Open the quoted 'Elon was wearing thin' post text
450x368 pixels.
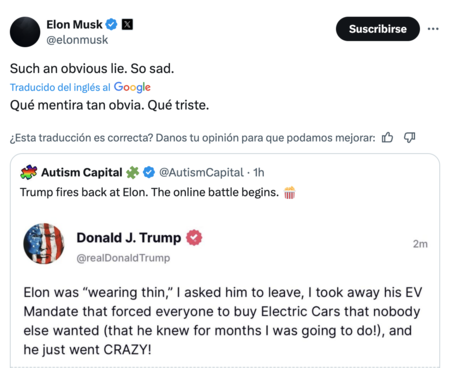tap(223, 321)
